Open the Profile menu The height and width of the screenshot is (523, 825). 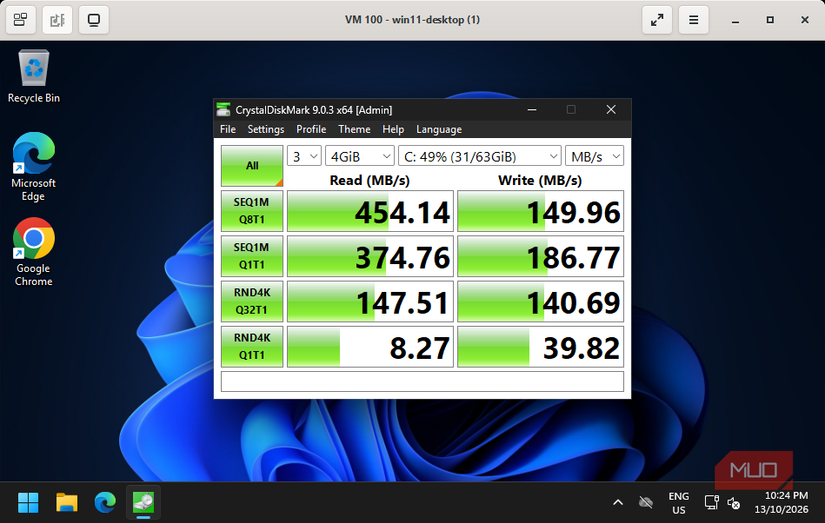[x=311, y=129]
